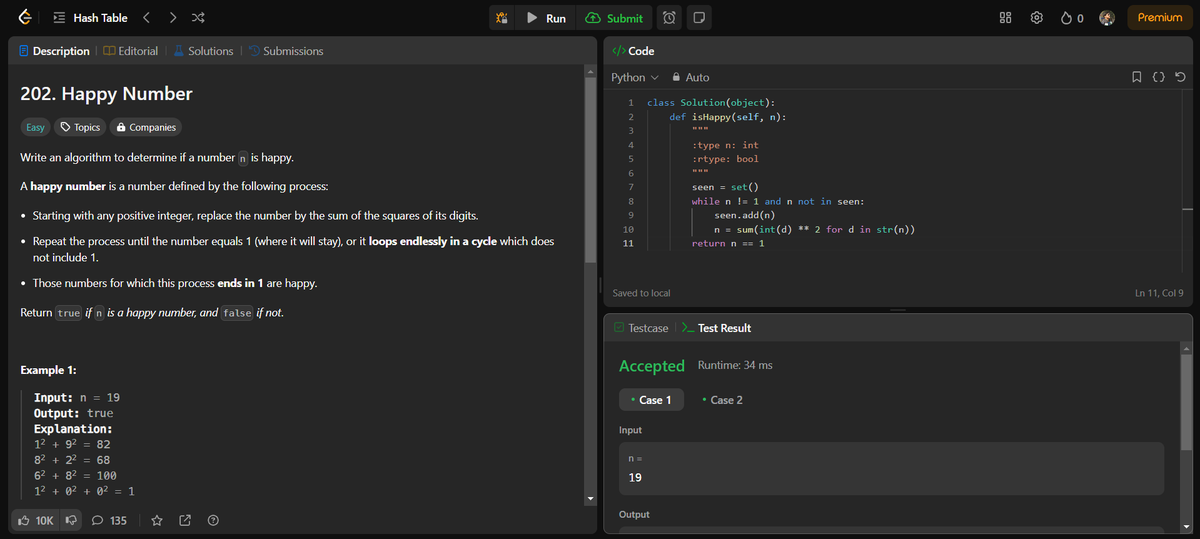The height and width of the screenshot is (539, 1200).
Task: Like the problem with thumbs up
Action: click(37, 520)
